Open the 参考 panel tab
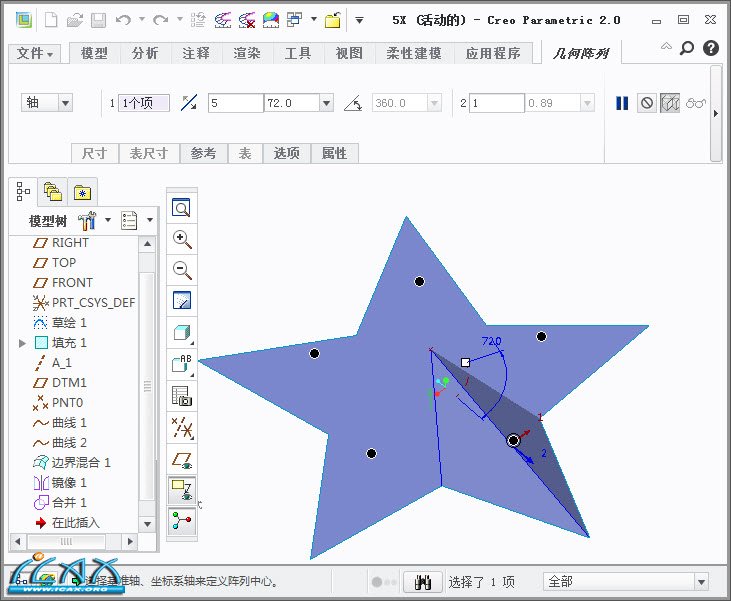Image resolution: width=731 pixels, height=601 pixels. pos(203,153)
